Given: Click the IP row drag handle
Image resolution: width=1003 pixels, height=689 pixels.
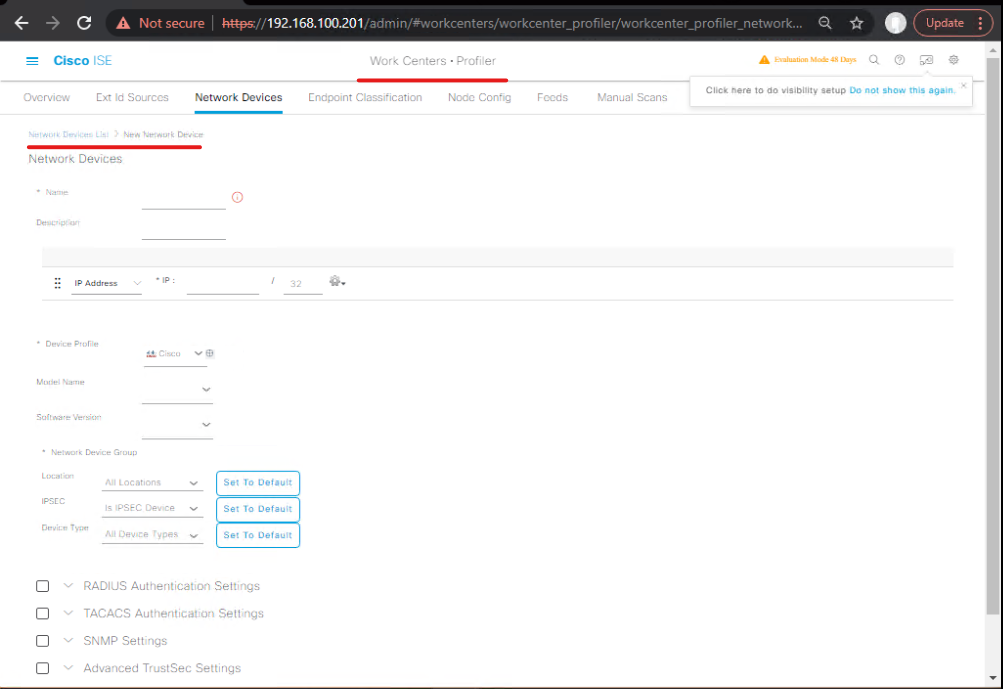Looking at the screenshot, I should pyautogui.click(x=58, y=283).
